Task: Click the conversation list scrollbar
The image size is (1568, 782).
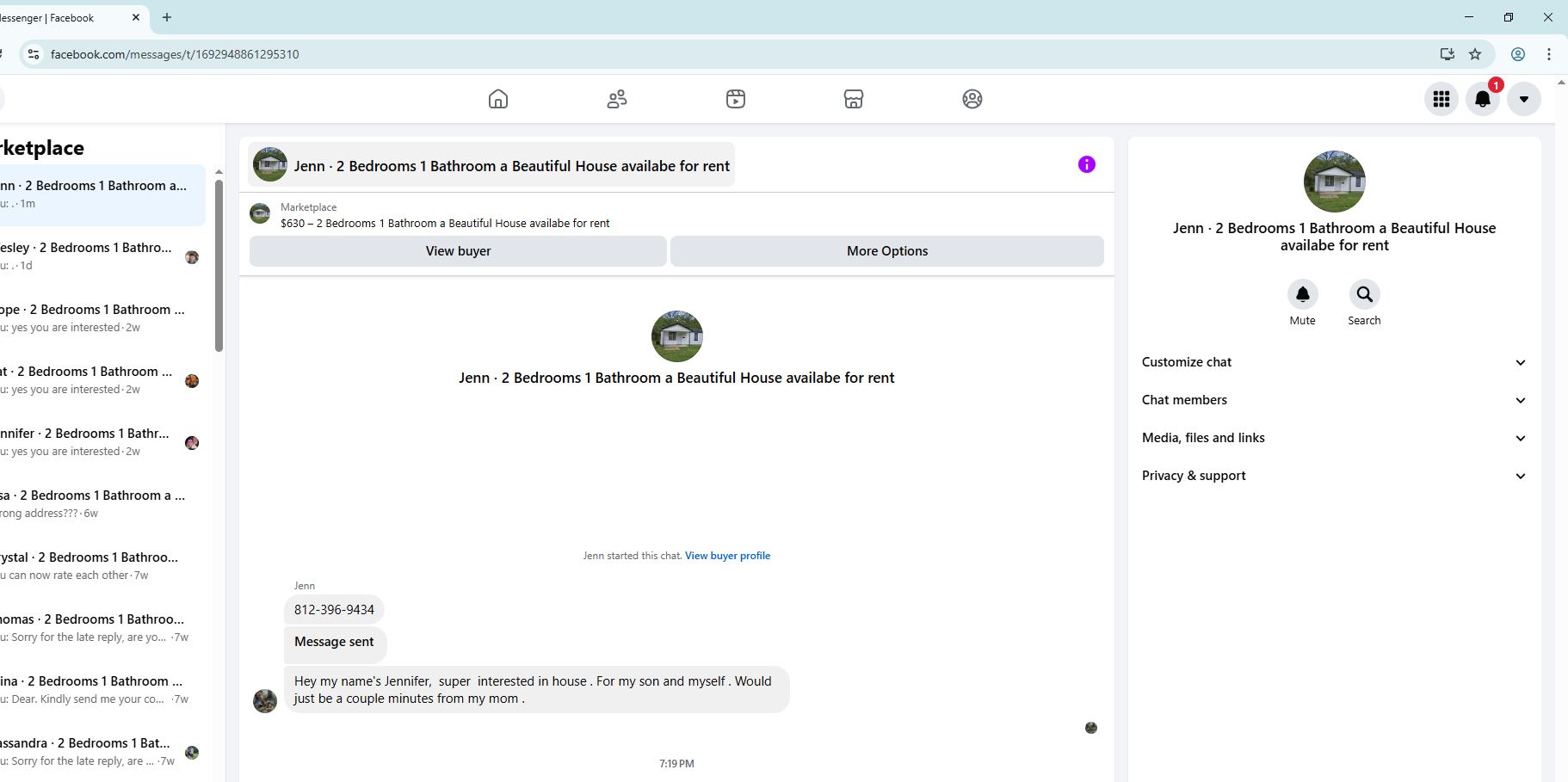Action: coord(219,265)
